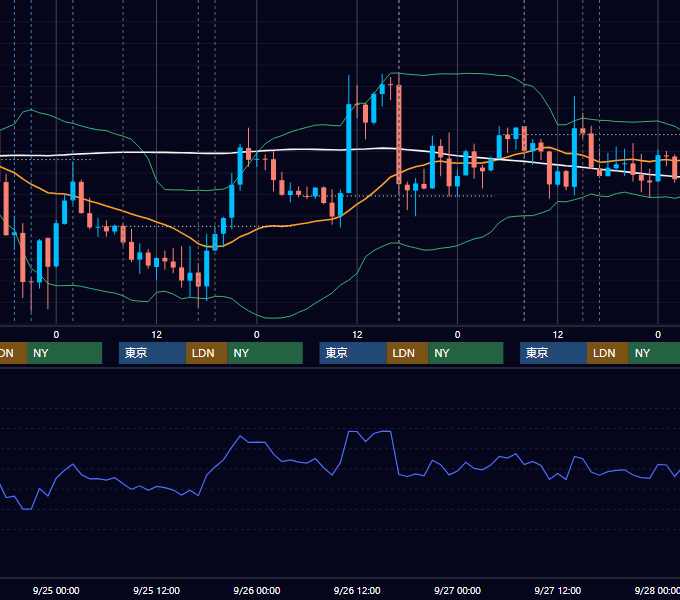Select the LDN session bar on 9/26
Viewport: 680px width, 600px height.
click(407, 353)
